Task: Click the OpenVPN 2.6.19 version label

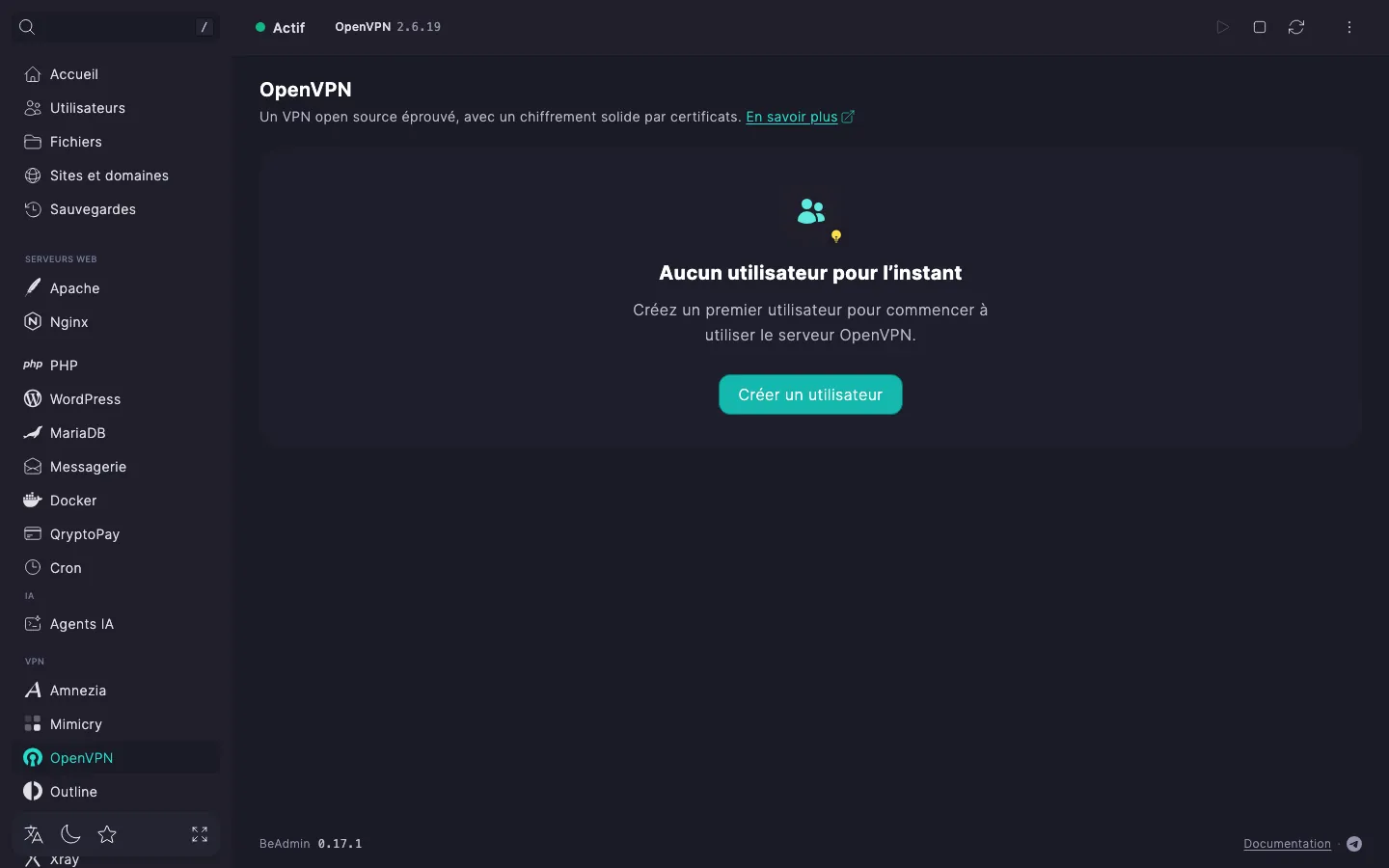Action: point(388,27)
